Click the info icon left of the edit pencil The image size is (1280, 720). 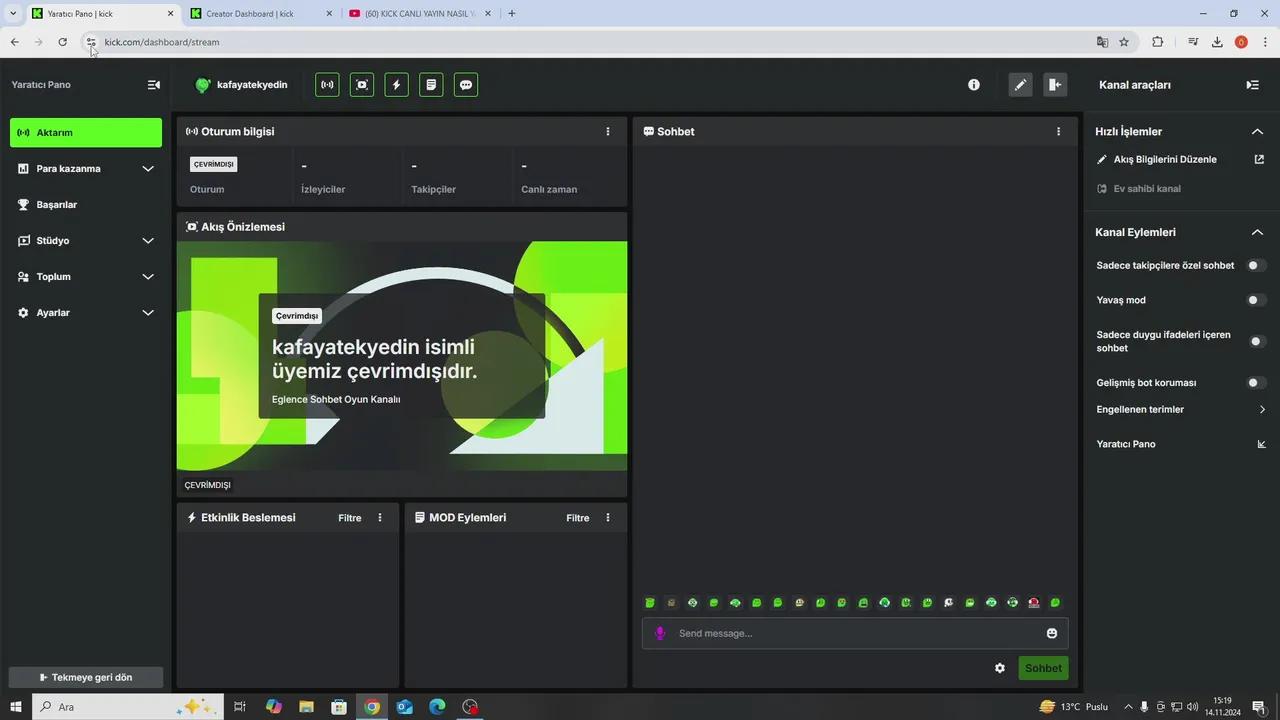click(x=973, y=84)
